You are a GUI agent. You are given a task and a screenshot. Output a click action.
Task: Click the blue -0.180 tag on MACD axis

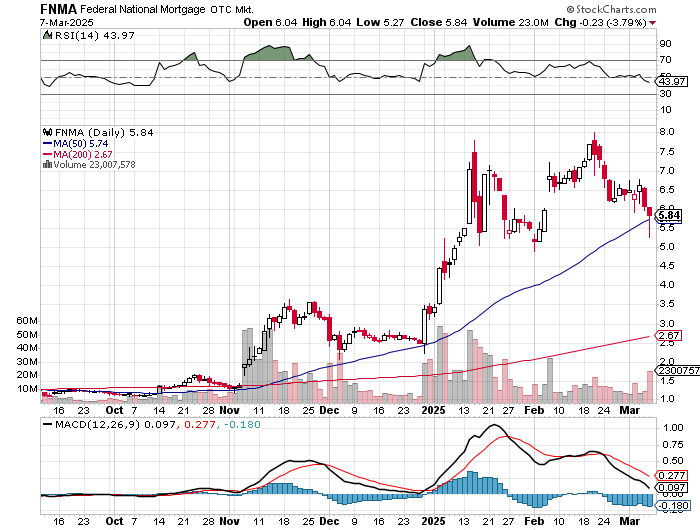coord(673,506)
